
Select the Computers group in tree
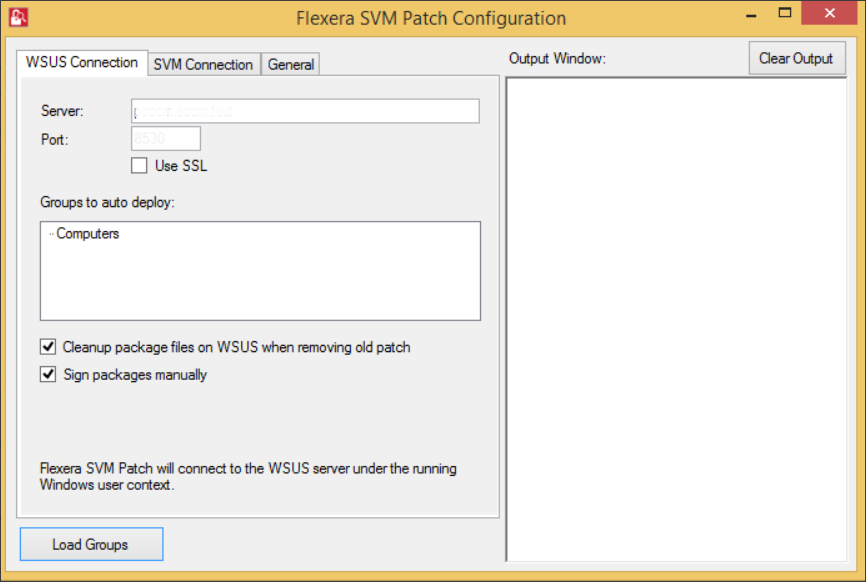87,234
